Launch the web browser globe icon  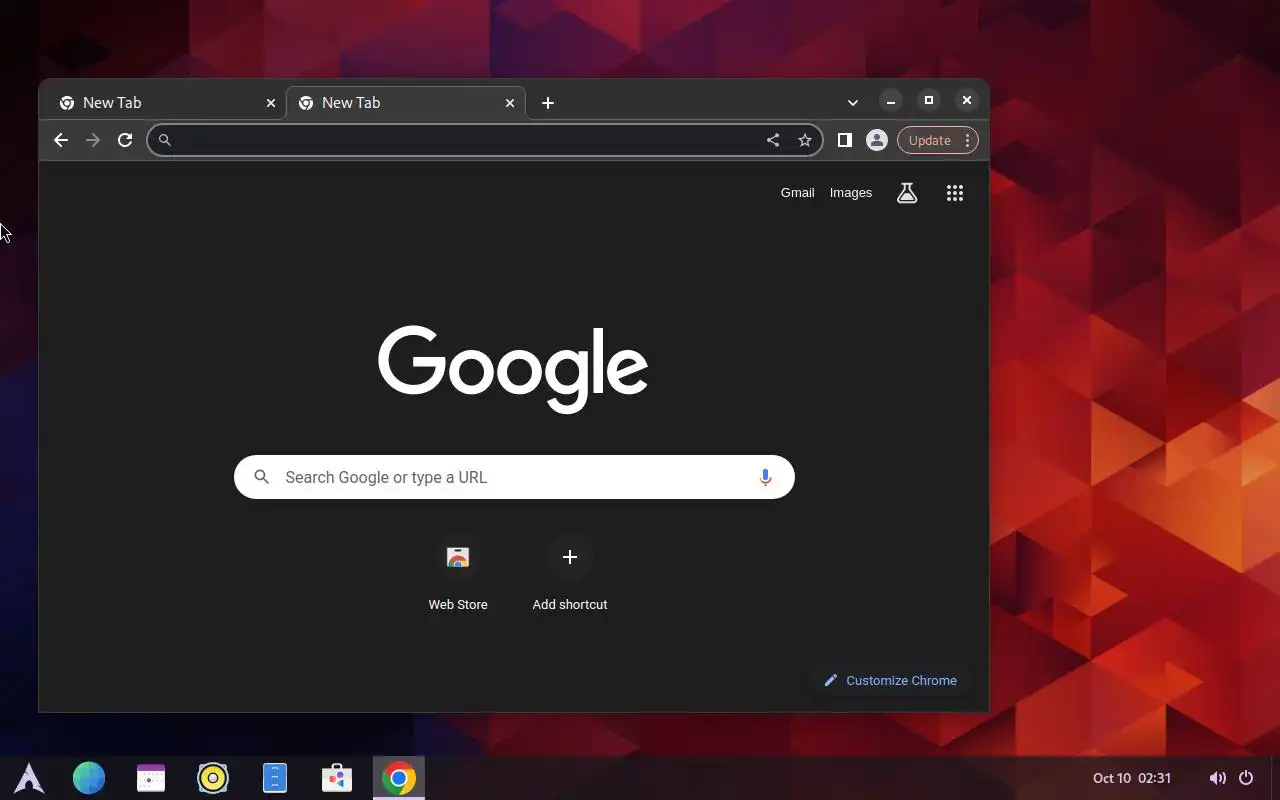tap(89, 778)
